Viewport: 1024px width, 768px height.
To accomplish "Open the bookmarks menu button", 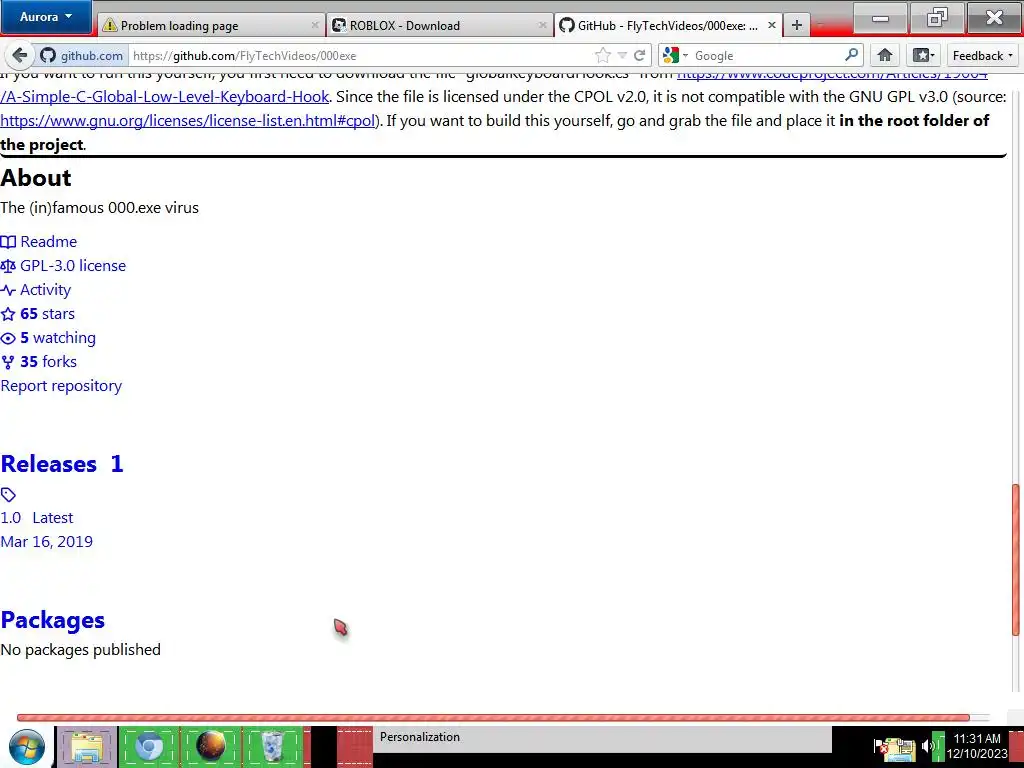I will 923,56.
